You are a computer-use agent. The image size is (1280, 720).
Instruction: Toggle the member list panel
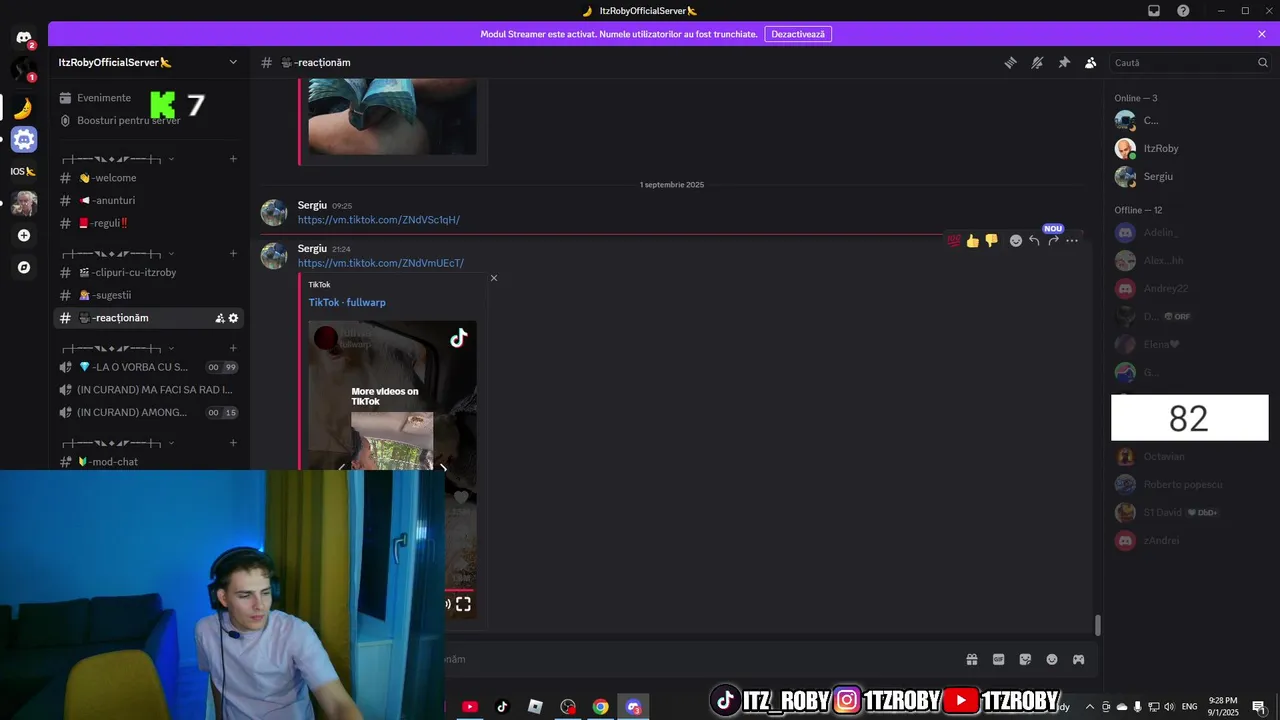click(1091, 62)
